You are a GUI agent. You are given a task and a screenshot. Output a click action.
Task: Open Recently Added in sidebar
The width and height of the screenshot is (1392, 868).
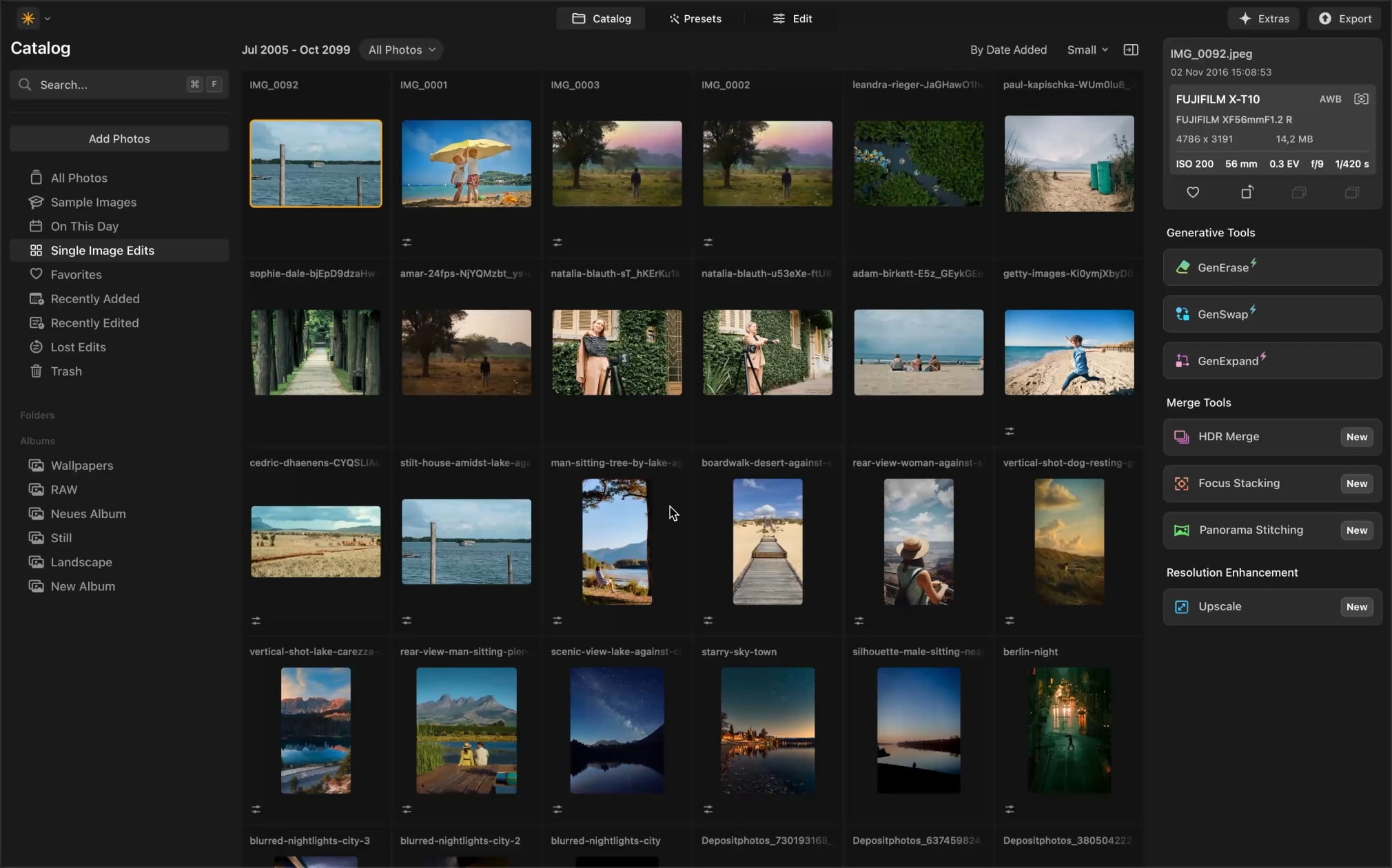coord(119,298)
